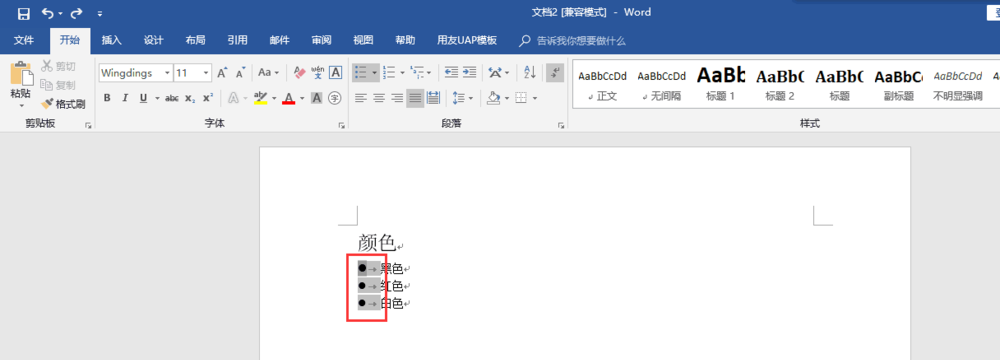Toggle strikethrough abc formatting

point(172,98)
